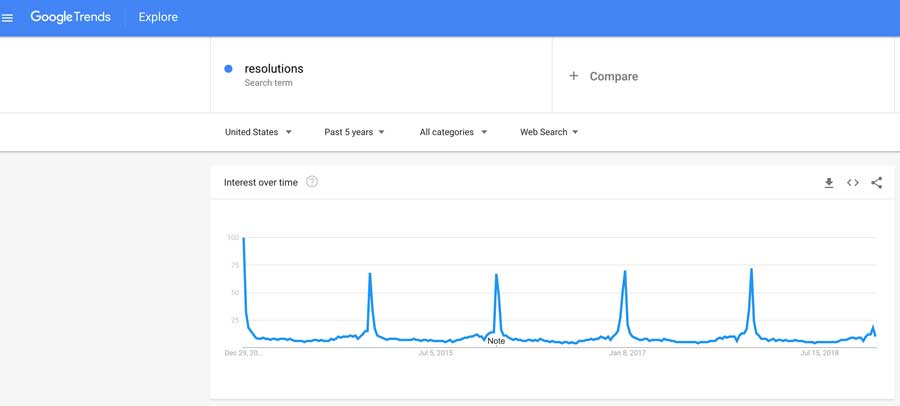Edit the resolutions search term field
The height and width of the screenshot is (406, 900).
tap(381, 75)
